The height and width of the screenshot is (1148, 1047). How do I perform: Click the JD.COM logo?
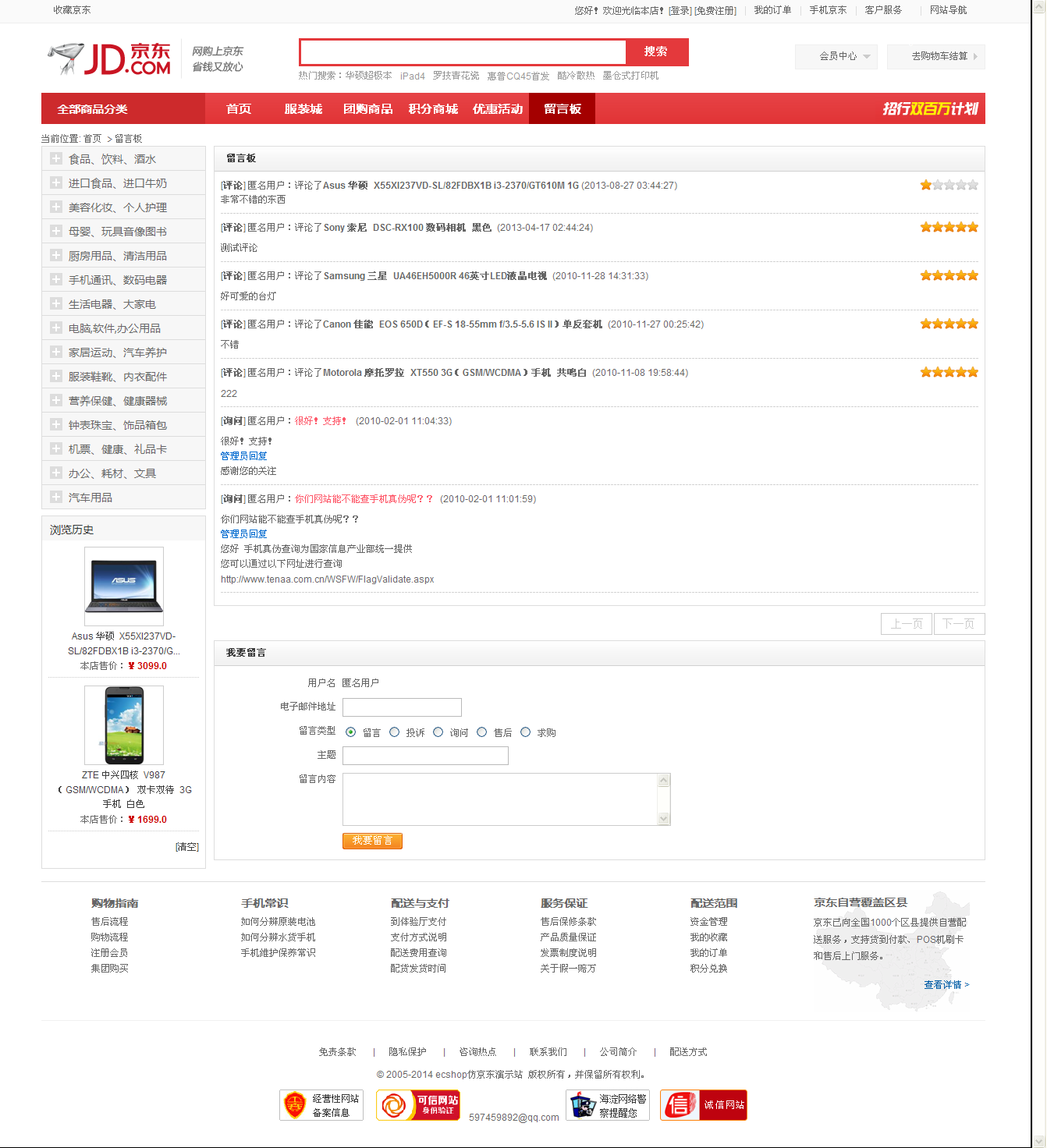click(109, 58)
